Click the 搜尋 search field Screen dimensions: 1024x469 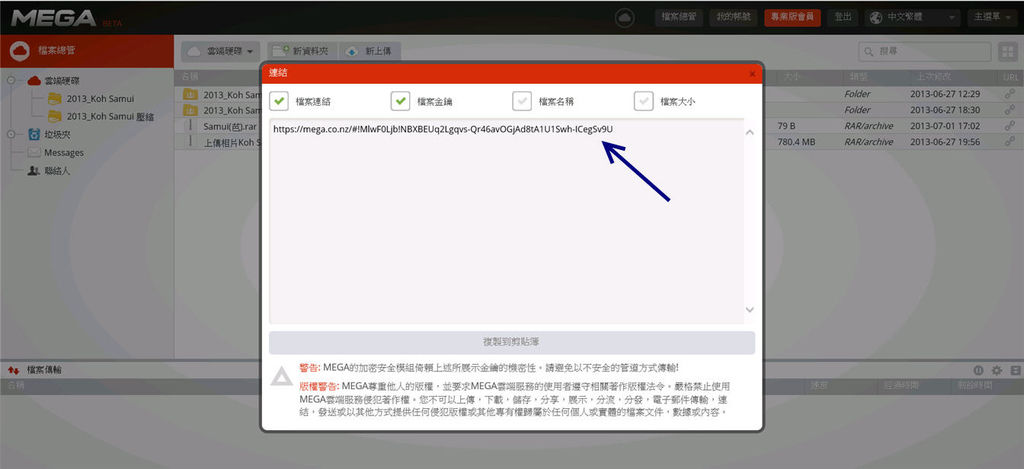pos(925,51)
